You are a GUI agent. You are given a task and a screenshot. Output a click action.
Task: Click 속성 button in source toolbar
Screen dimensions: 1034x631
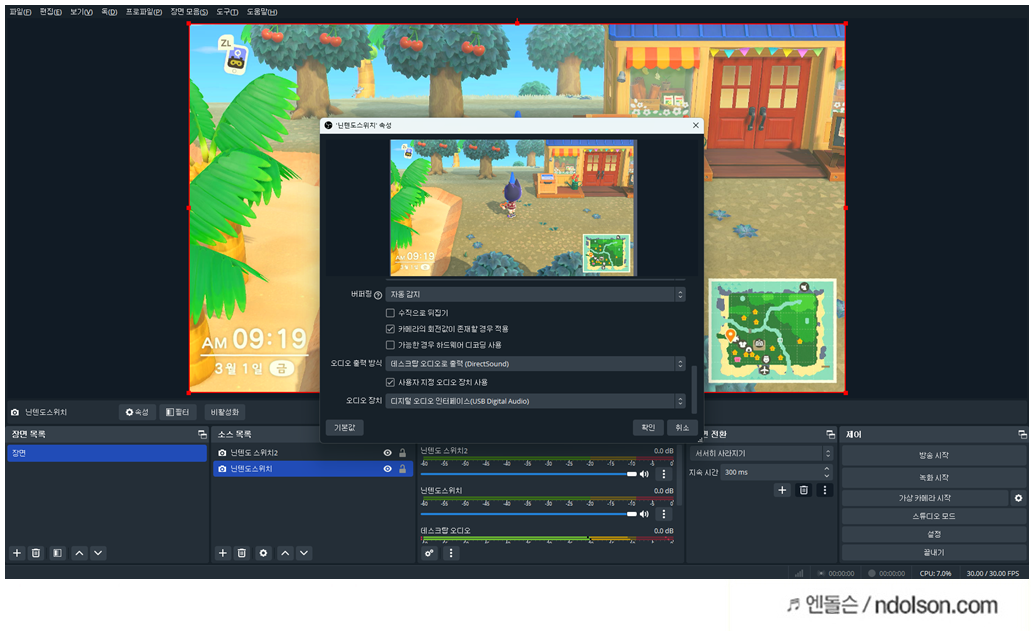137,412
